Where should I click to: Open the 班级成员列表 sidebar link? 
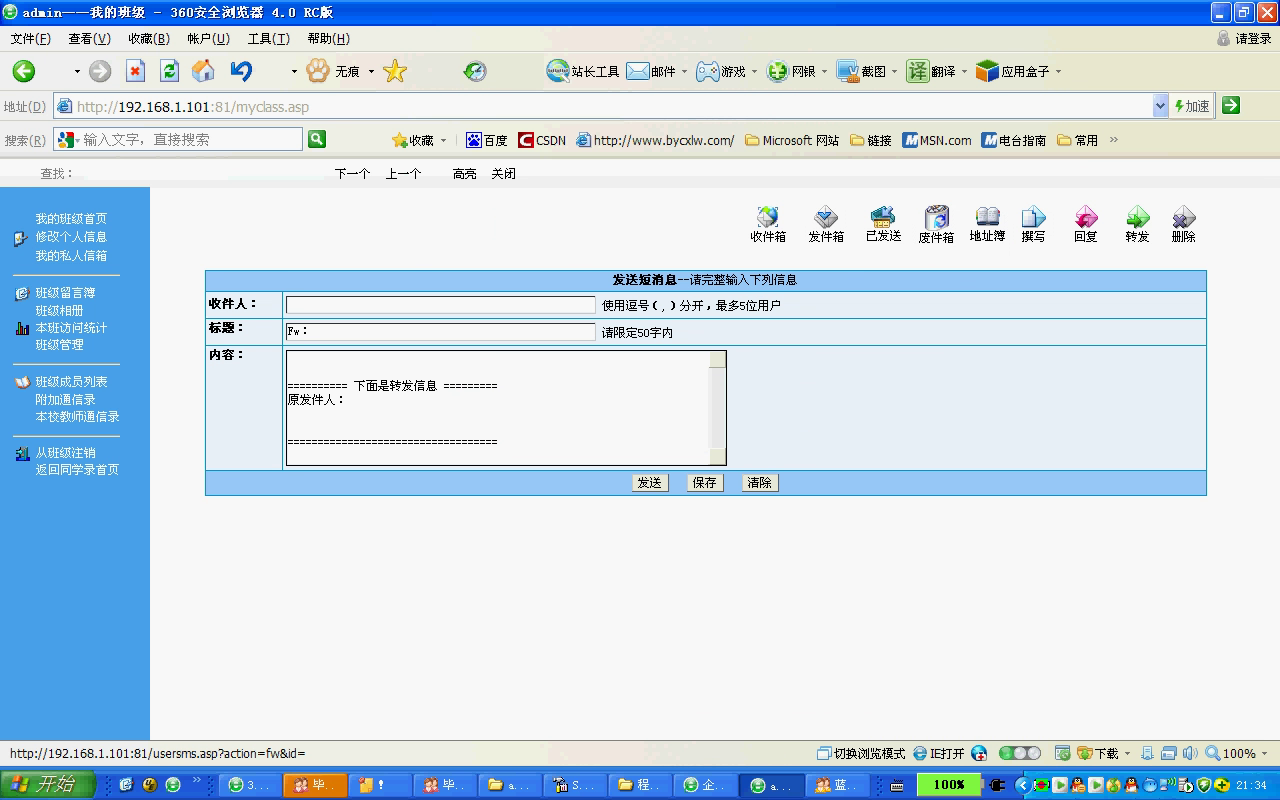(71, 382)
